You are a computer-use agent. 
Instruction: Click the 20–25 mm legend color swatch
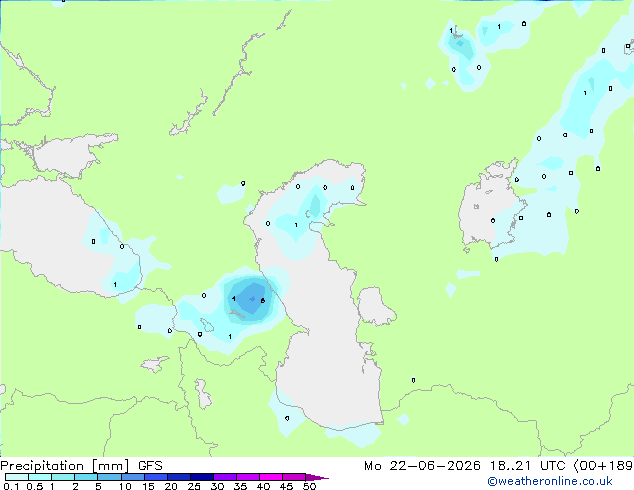coord(178,477)
